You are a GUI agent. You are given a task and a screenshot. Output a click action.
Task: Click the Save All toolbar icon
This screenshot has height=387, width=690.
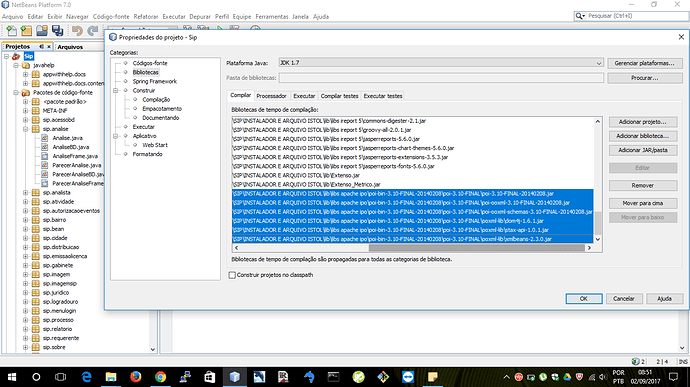57,30
